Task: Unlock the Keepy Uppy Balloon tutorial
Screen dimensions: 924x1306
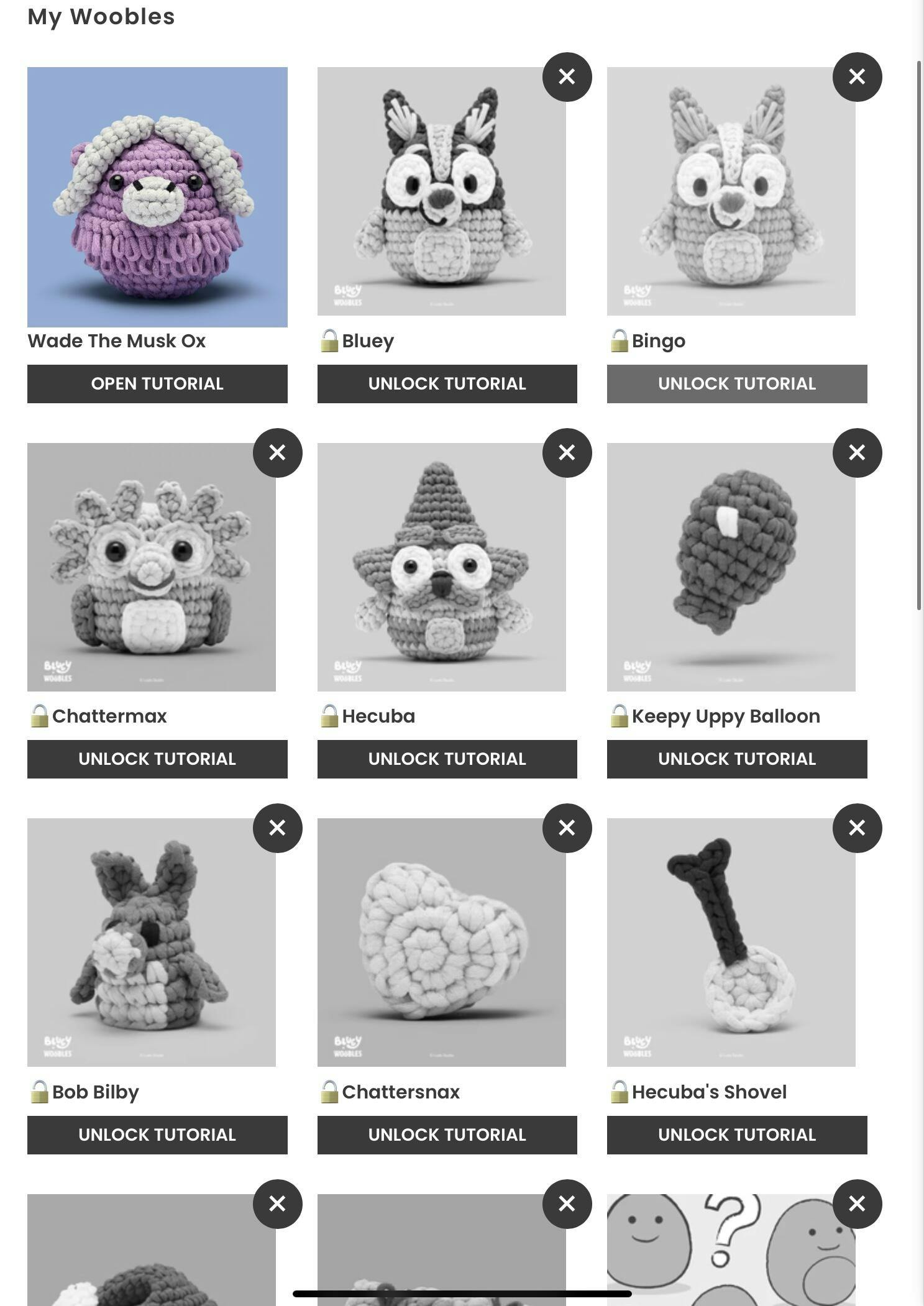Action: point(737,759)
